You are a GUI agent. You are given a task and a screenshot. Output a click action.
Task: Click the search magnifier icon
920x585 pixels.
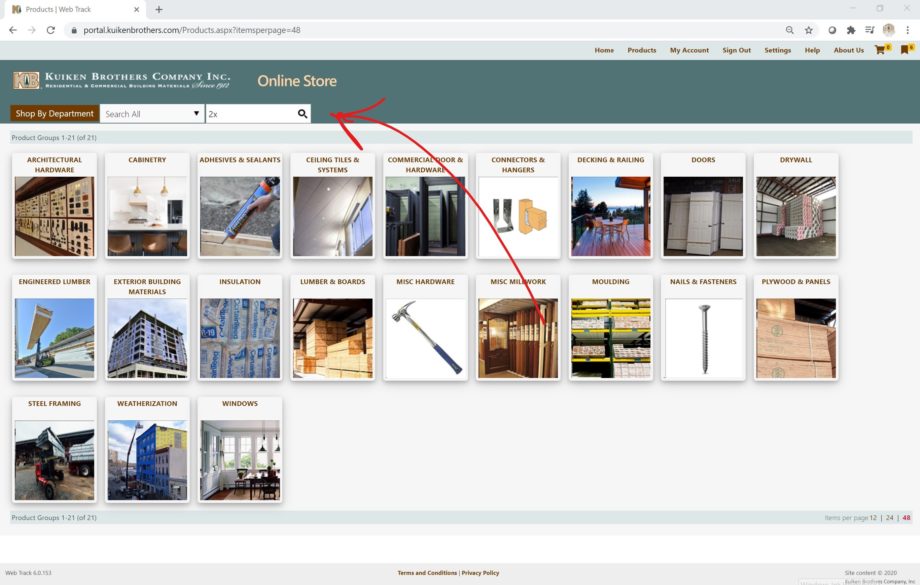[x=302, y=114]
